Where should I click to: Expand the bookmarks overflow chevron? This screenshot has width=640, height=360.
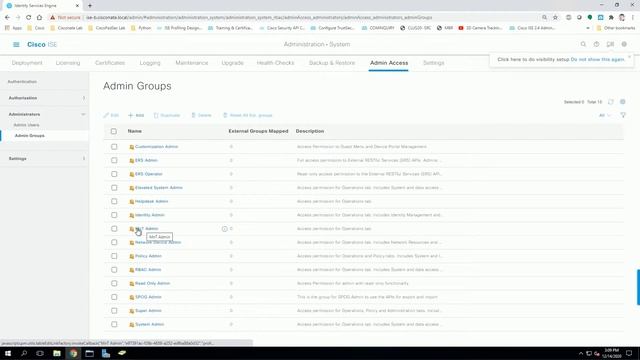[588, 28]
